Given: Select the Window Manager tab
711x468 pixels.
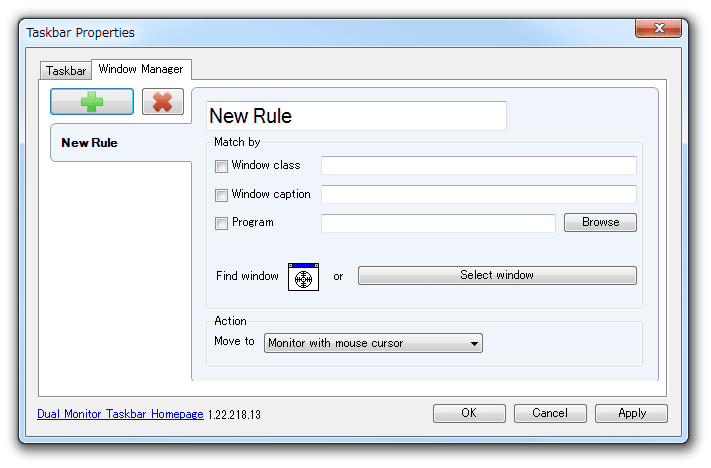Looking at the screenshot, I should [141, 69].
